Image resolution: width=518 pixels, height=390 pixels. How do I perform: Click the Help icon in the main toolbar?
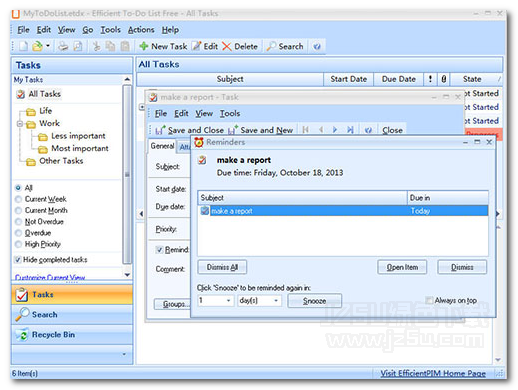pyautogui.click(x=317, y=46)
